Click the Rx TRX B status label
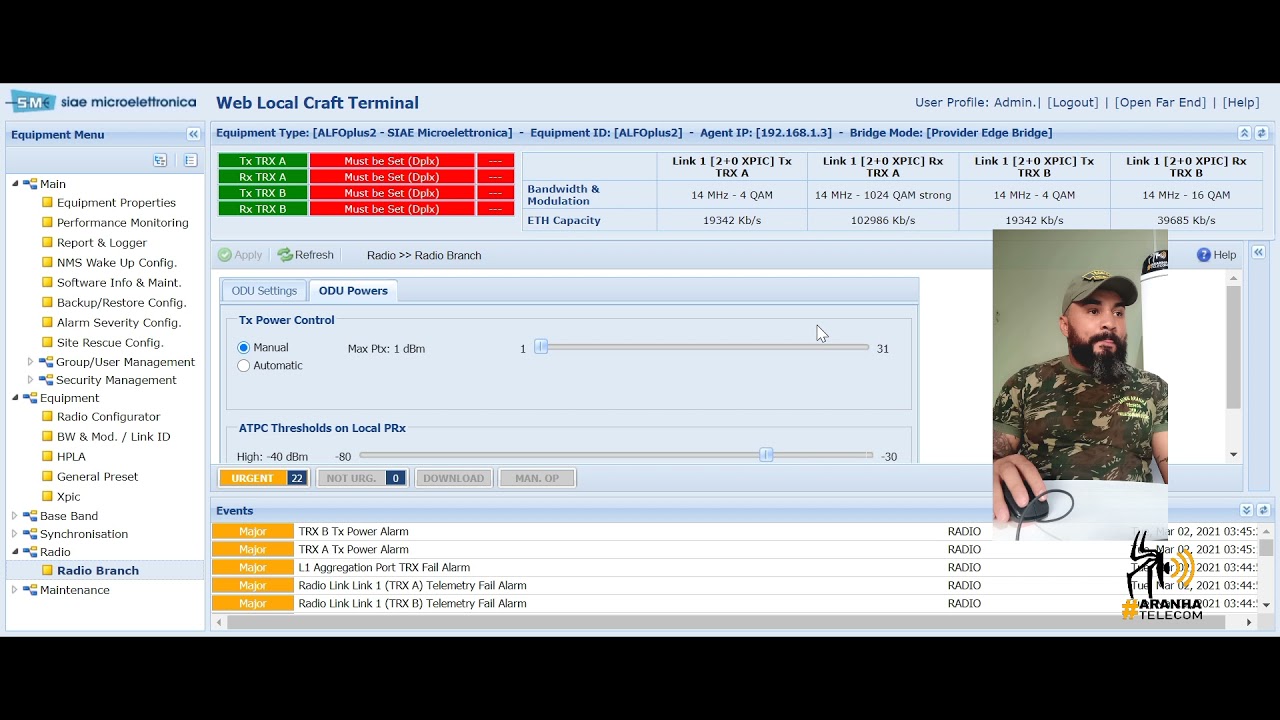 click(263, 209)
